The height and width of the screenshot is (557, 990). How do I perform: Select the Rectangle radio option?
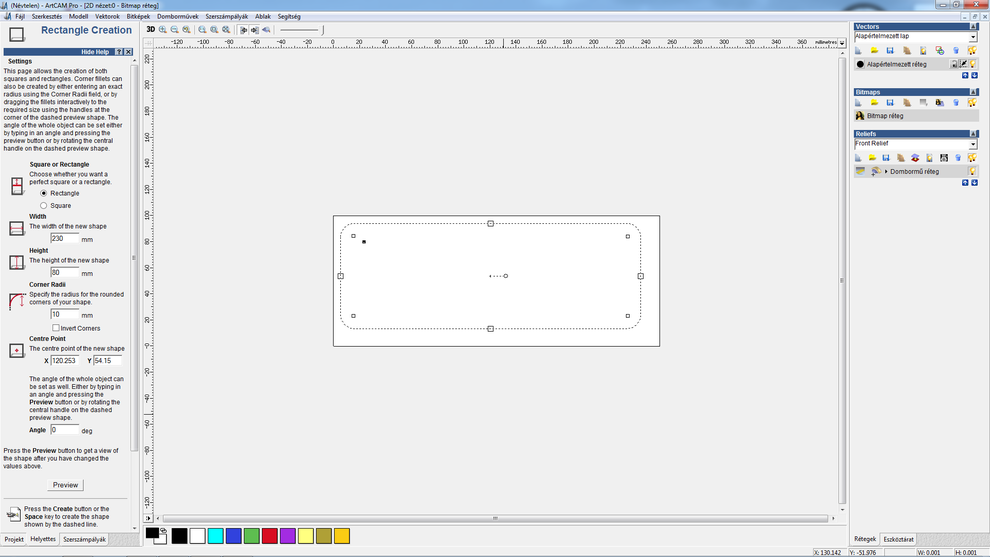(44, 193)
